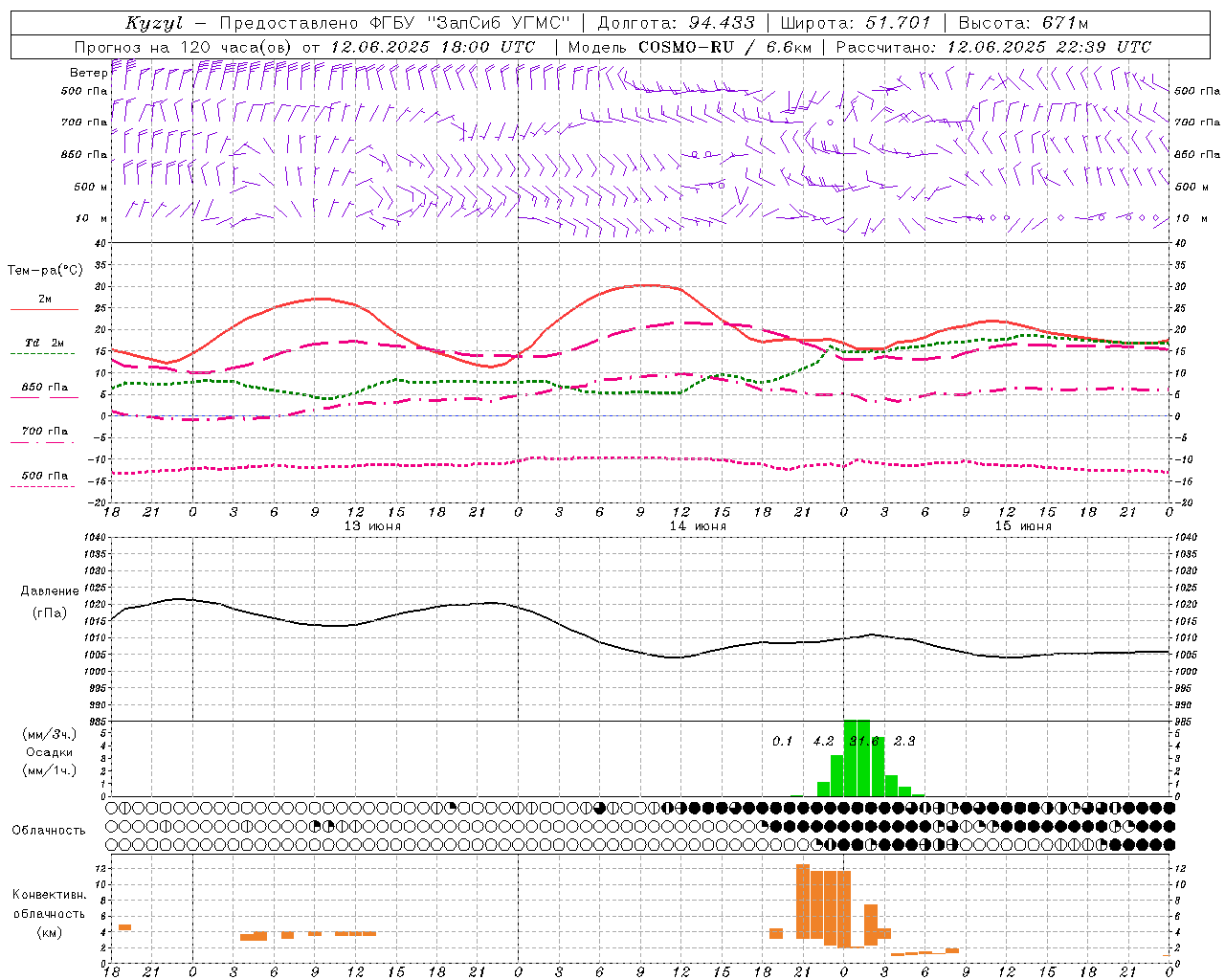
Task: Click the "Облачность" cloud cover label
Action: (49, 831)
